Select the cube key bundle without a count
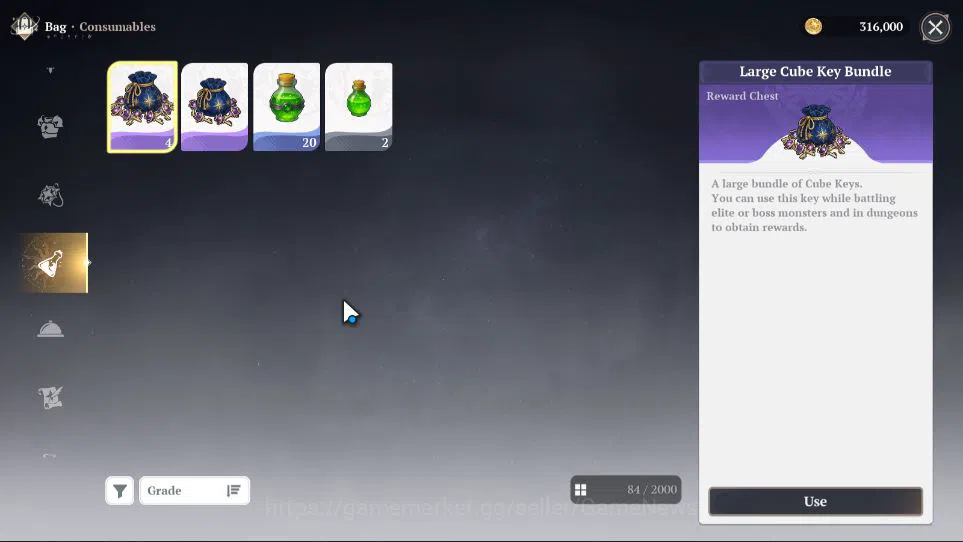This screenshot has height=542, width=963. pos(214,107)
